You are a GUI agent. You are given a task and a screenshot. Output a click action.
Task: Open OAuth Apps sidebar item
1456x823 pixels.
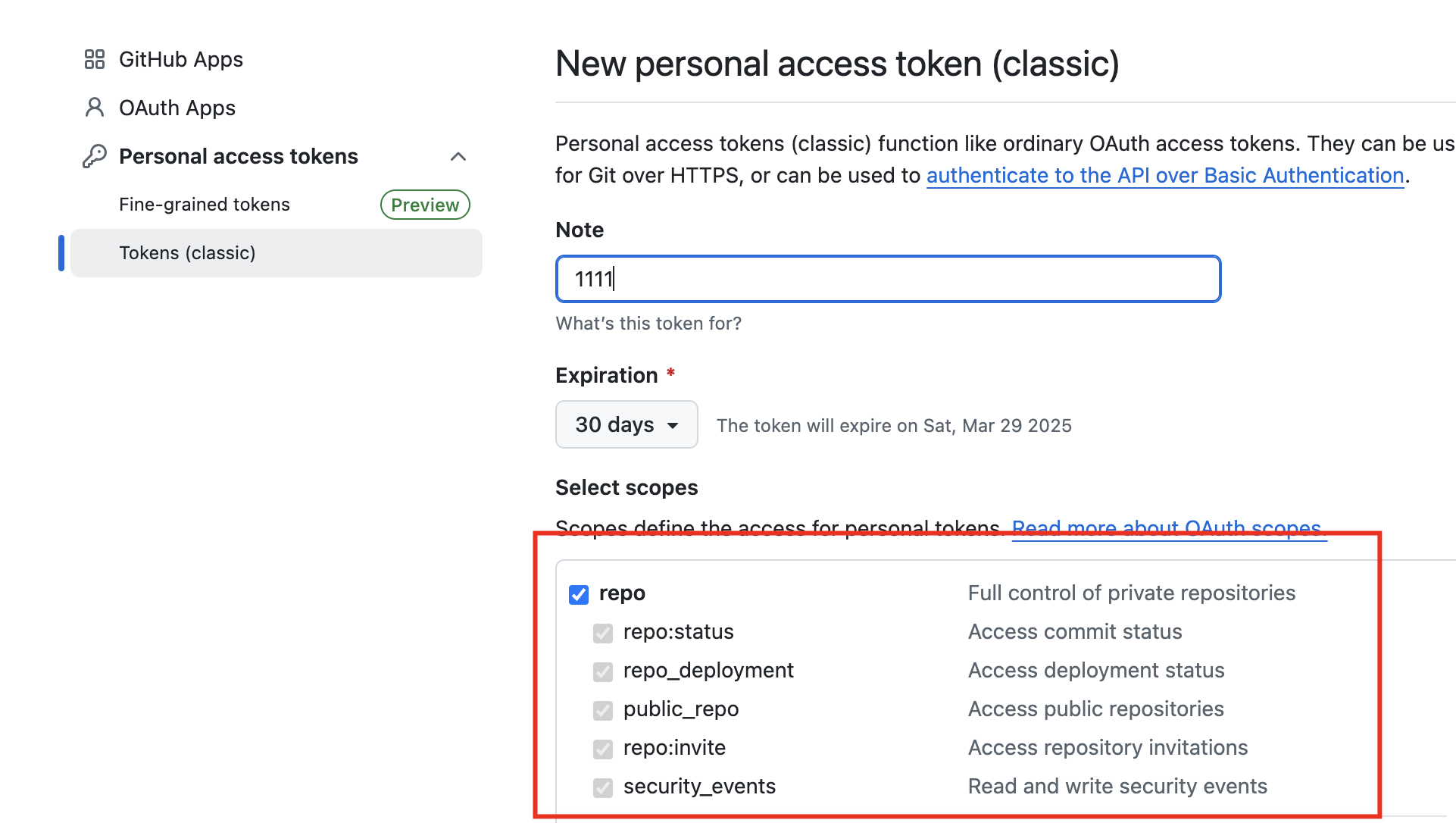[x=177, y=108]
